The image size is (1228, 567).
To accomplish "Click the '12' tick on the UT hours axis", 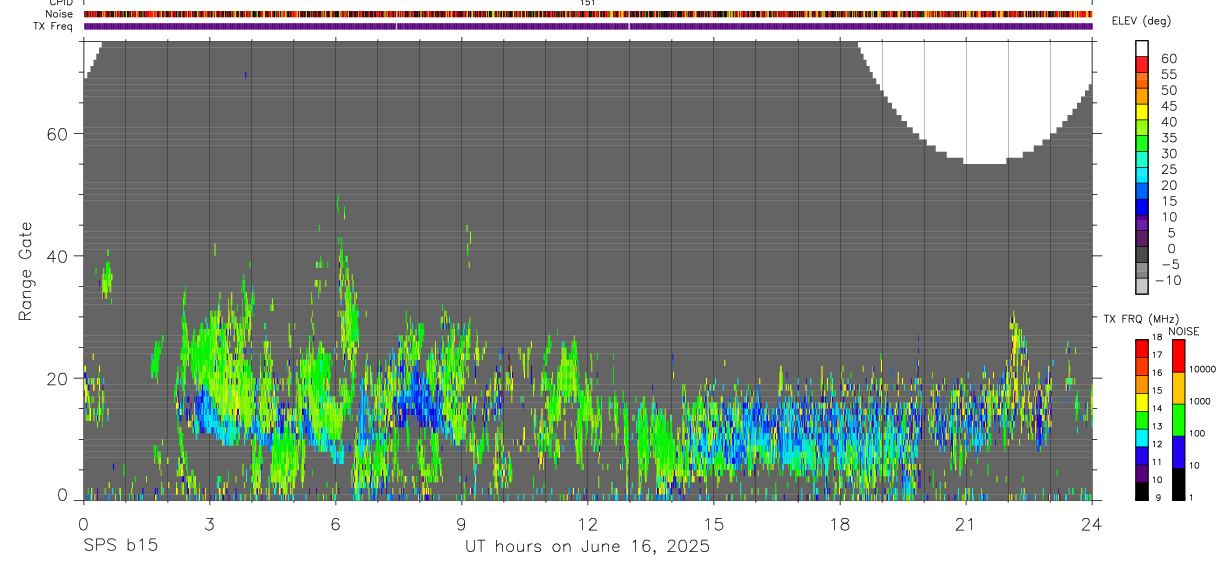I will coord(587,523).
